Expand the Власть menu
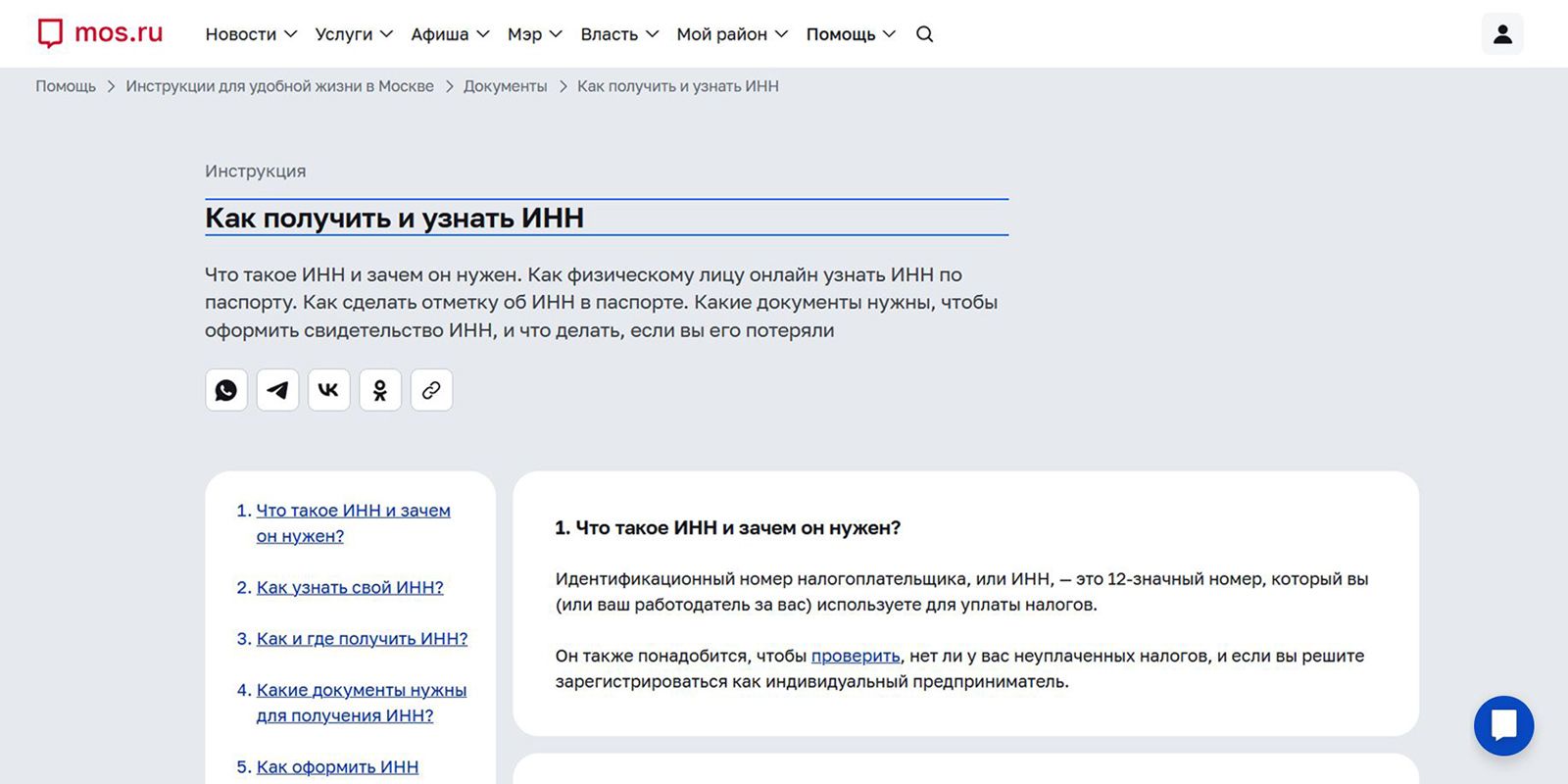Viewport: 1568px width, 784px height. [x=619, y=34]
